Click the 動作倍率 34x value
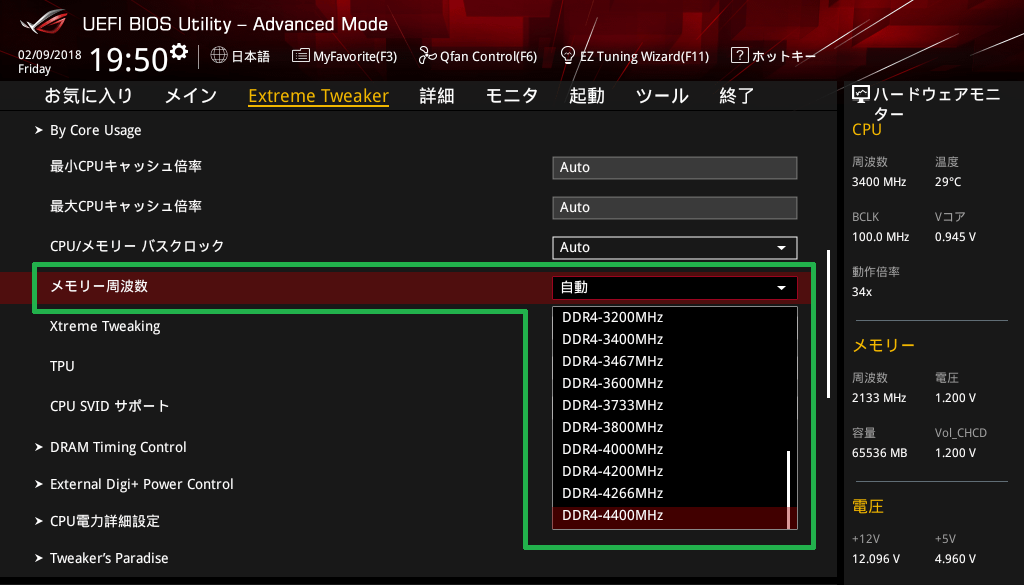The image size is (1024, 585). click(862, 292)
